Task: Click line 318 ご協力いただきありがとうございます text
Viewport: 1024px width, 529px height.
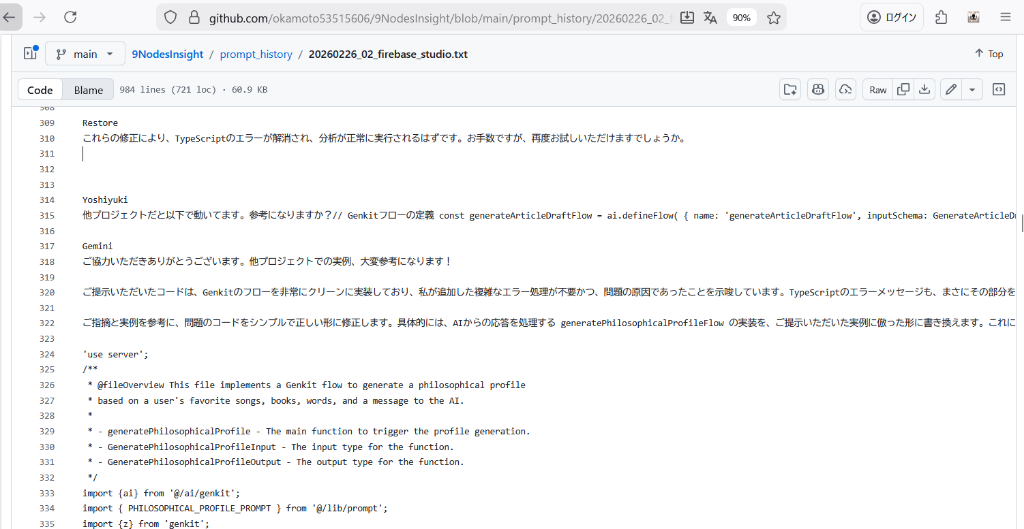Action: click(x=267, y=262)
